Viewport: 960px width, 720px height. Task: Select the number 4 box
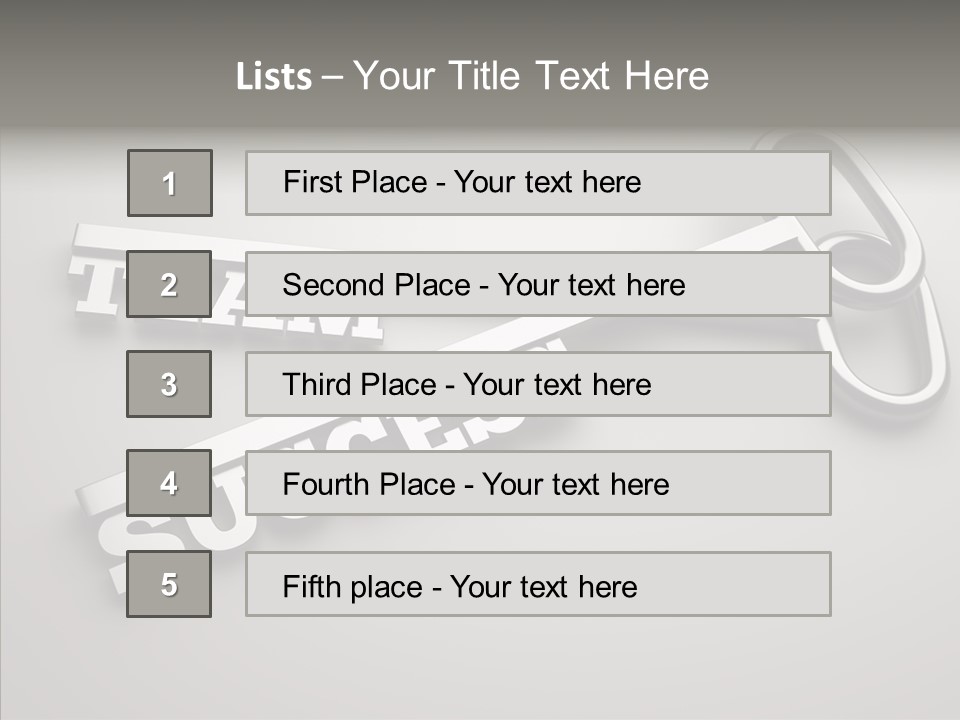[x=169, y=483]
